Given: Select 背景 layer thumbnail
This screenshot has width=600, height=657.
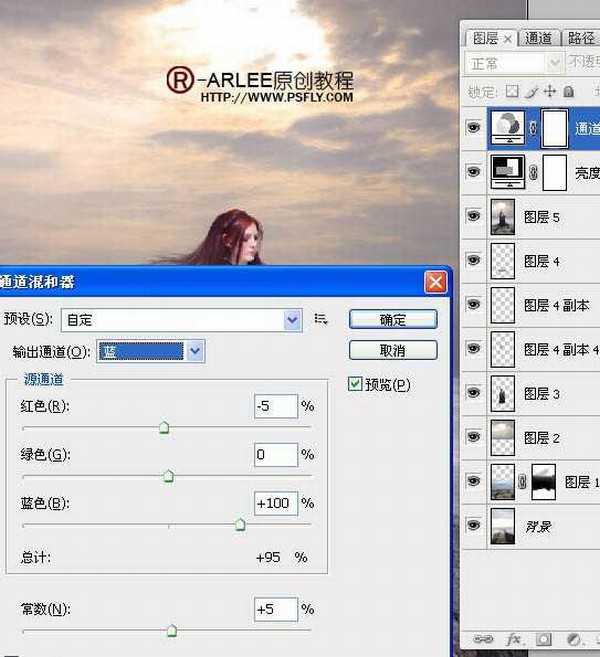Looking at the screenshot, I should [502, 526].
